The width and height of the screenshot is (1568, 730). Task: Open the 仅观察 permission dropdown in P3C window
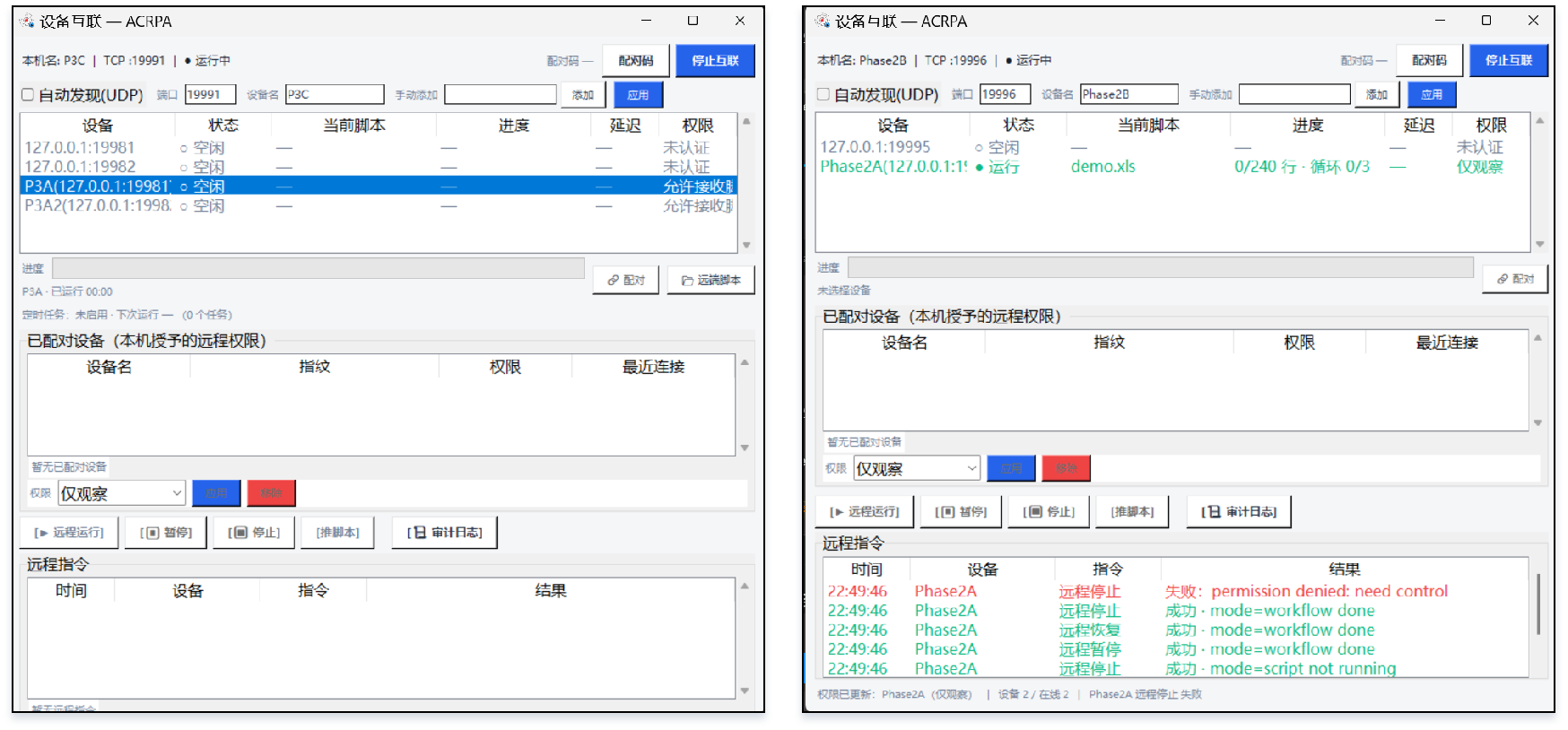pyautogui.click(x=122, y=493)
